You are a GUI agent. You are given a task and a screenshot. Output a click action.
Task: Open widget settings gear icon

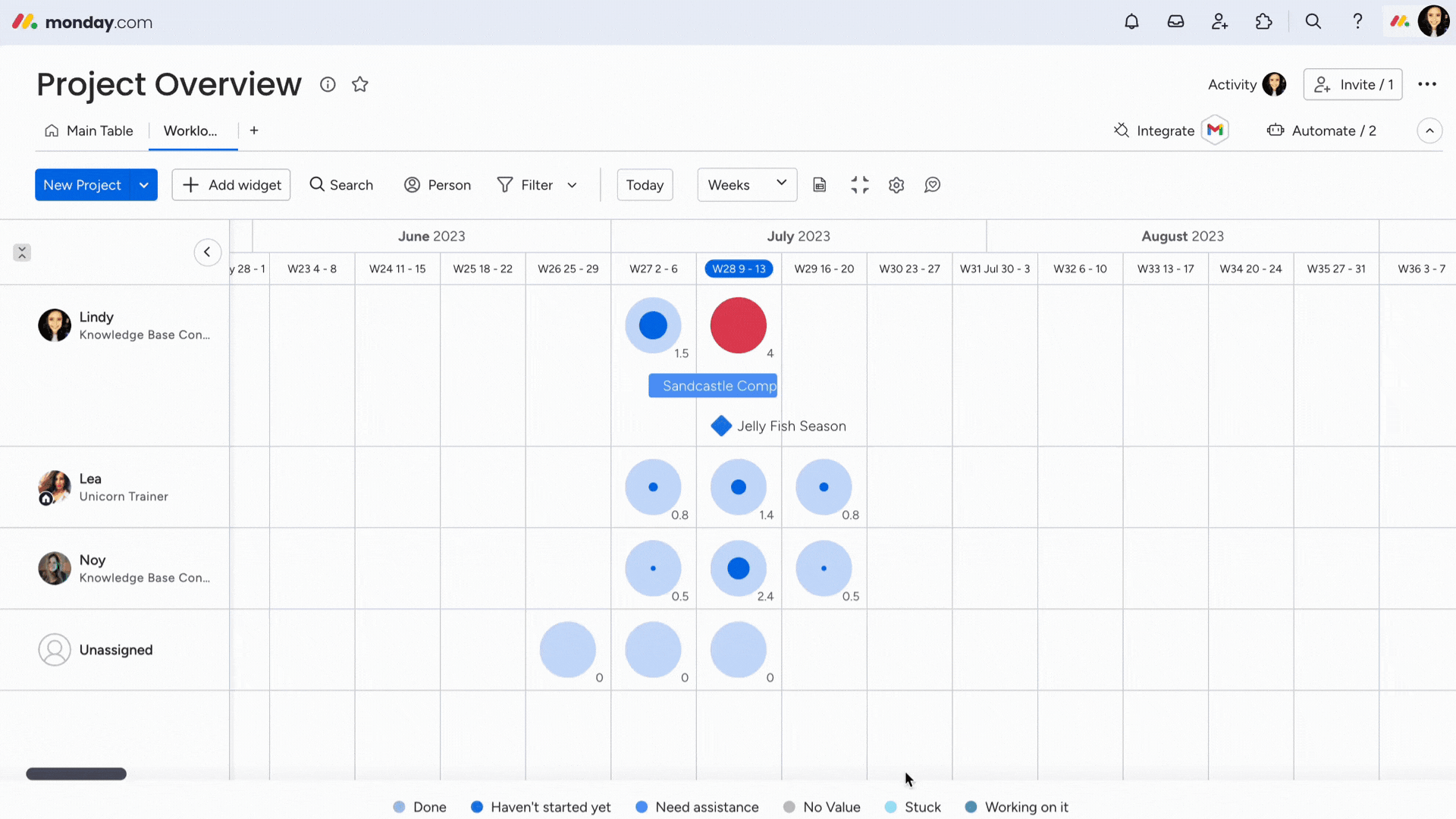[x=896, y=184]
